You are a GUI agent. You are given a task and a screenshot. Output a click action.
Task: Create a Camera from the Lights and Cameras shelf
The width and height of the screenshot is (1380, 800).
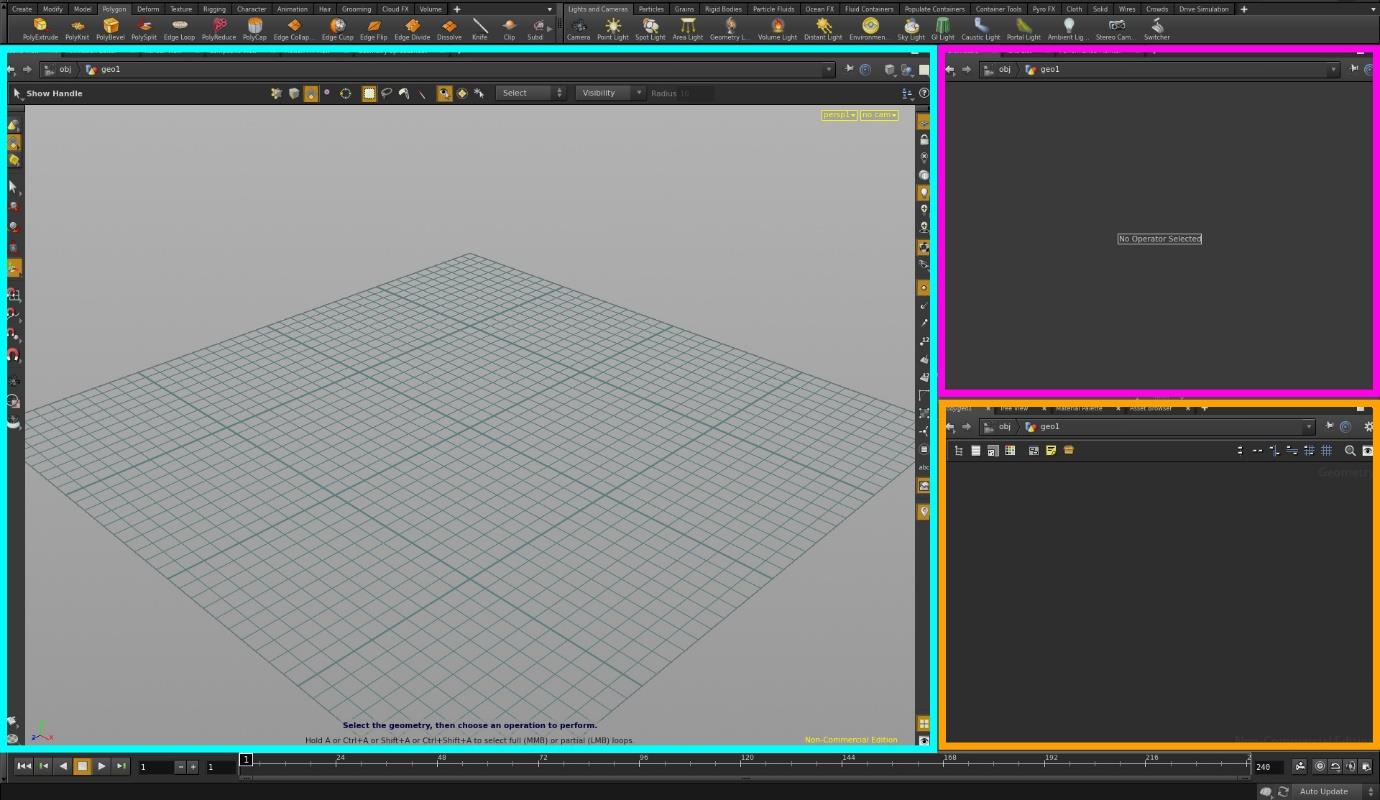(578, 27)
